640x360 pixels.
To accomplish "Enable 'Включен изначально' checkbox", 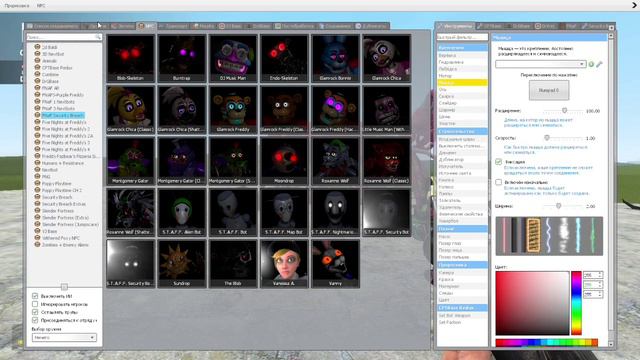I will pyautogui.click(x=498, y=182).
